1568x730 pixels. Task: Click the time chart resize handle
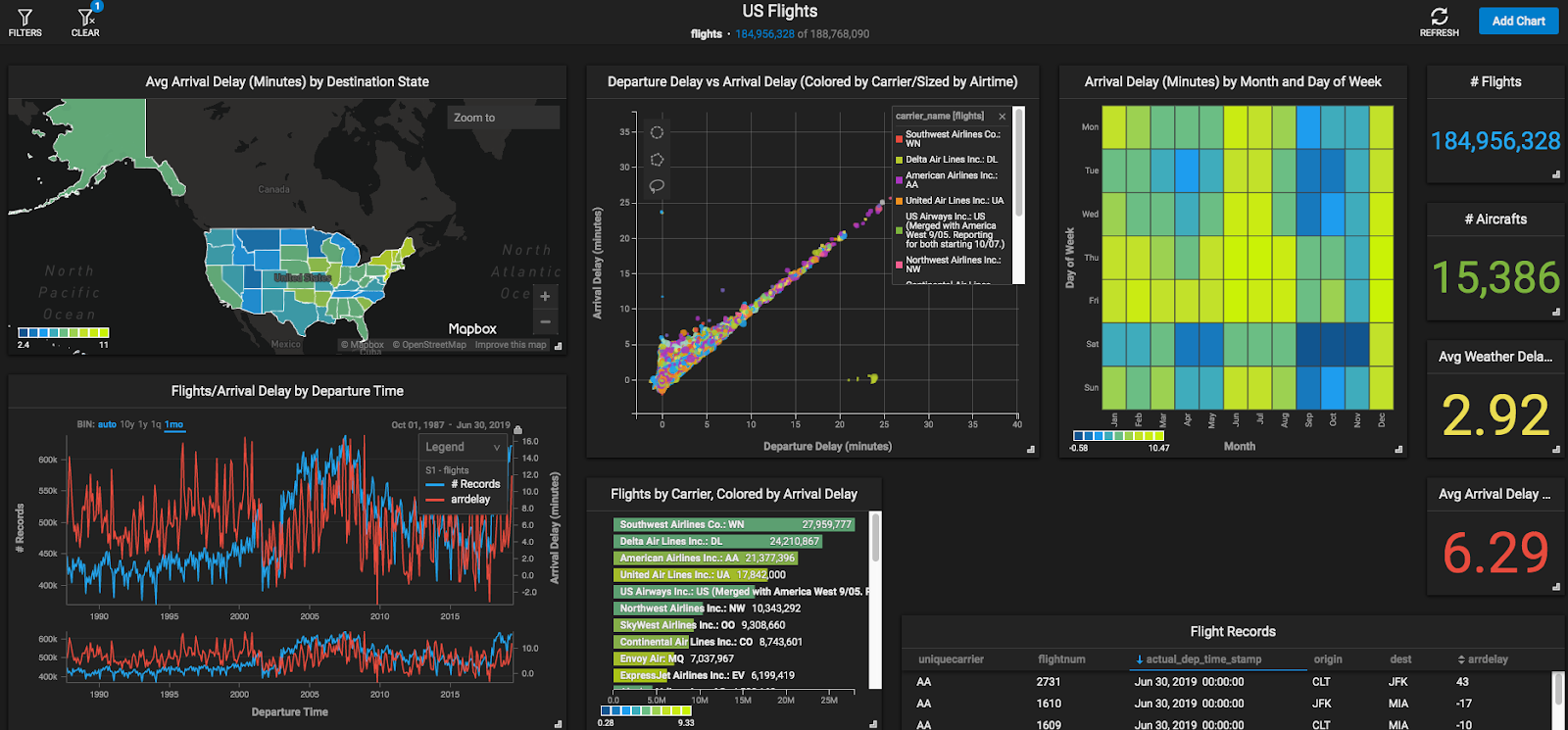pos(558,724)
